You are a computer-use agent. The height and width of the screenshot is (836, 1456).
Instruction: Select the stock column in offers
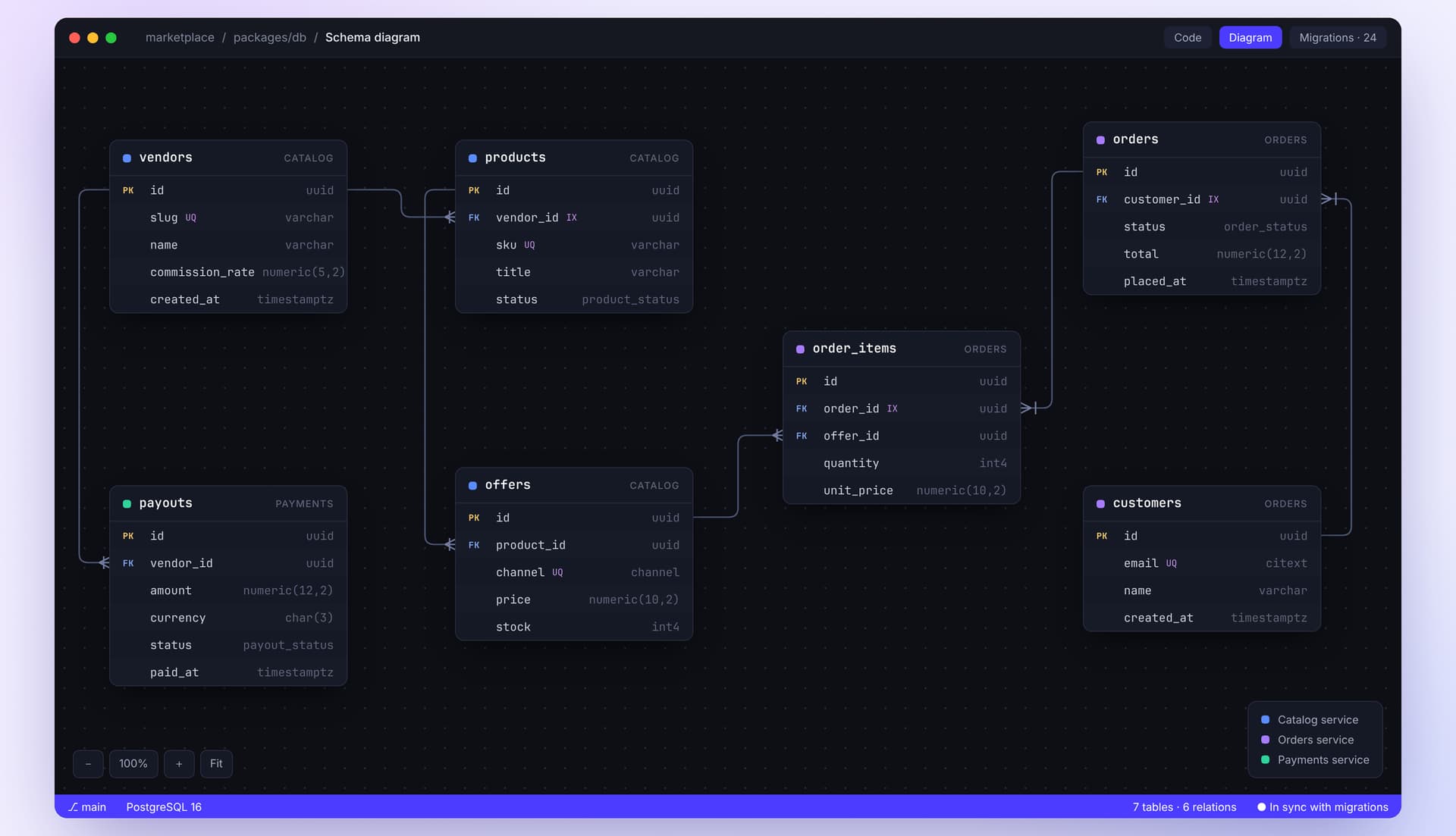(574, 627)
